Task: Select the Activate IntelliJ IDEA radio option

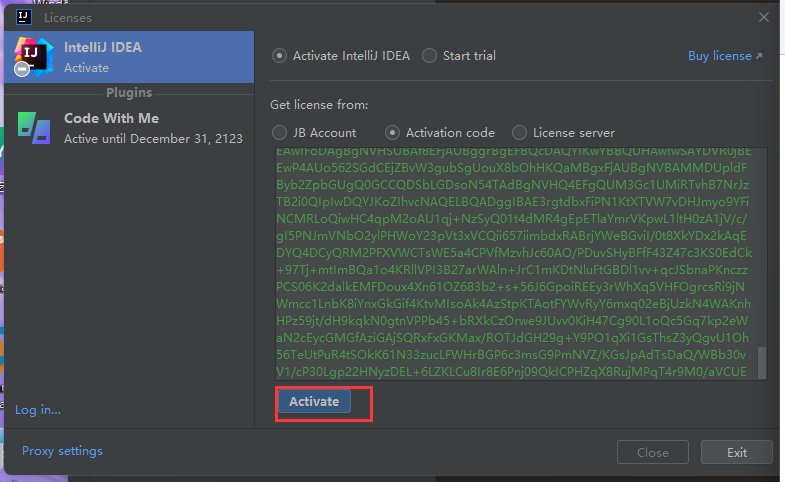Action: pos(279,56)
